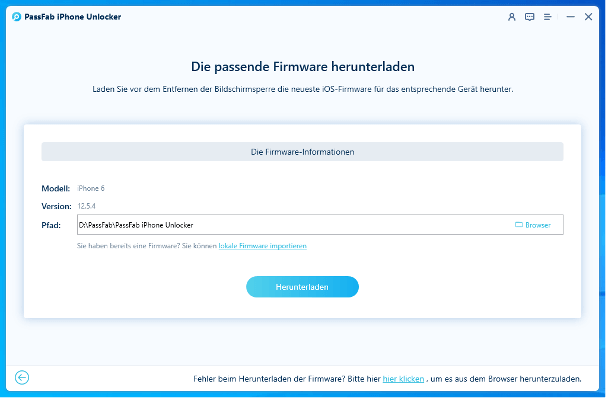
Task: Open the user account icon
Action: coord(511,17)
